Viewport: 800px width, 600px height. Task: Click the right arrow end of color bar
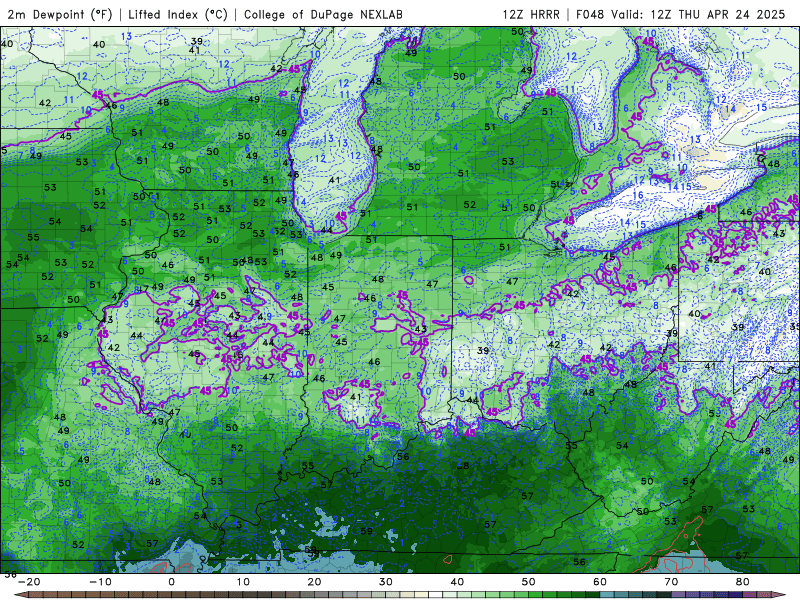780,595
